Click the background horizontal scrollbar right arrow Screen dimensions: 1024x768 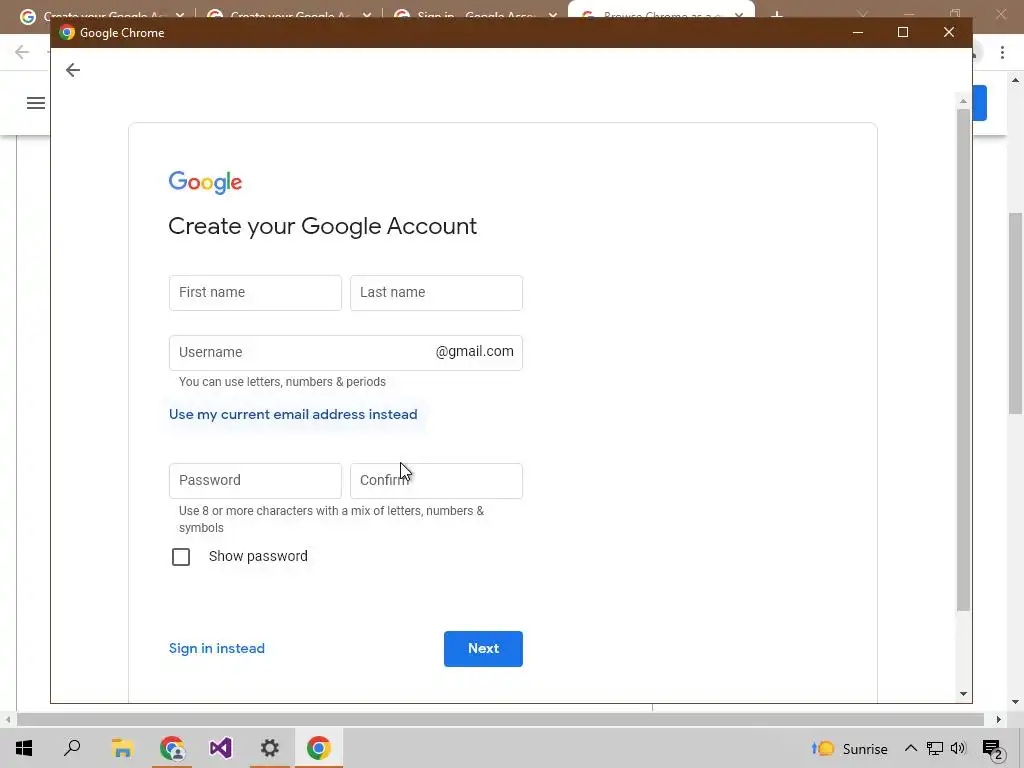[x=999, y=719]
